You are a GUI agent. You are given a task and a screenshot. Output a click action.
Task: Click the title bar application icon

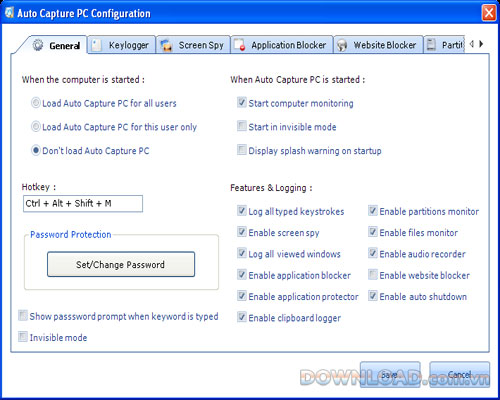pos(9,12)
